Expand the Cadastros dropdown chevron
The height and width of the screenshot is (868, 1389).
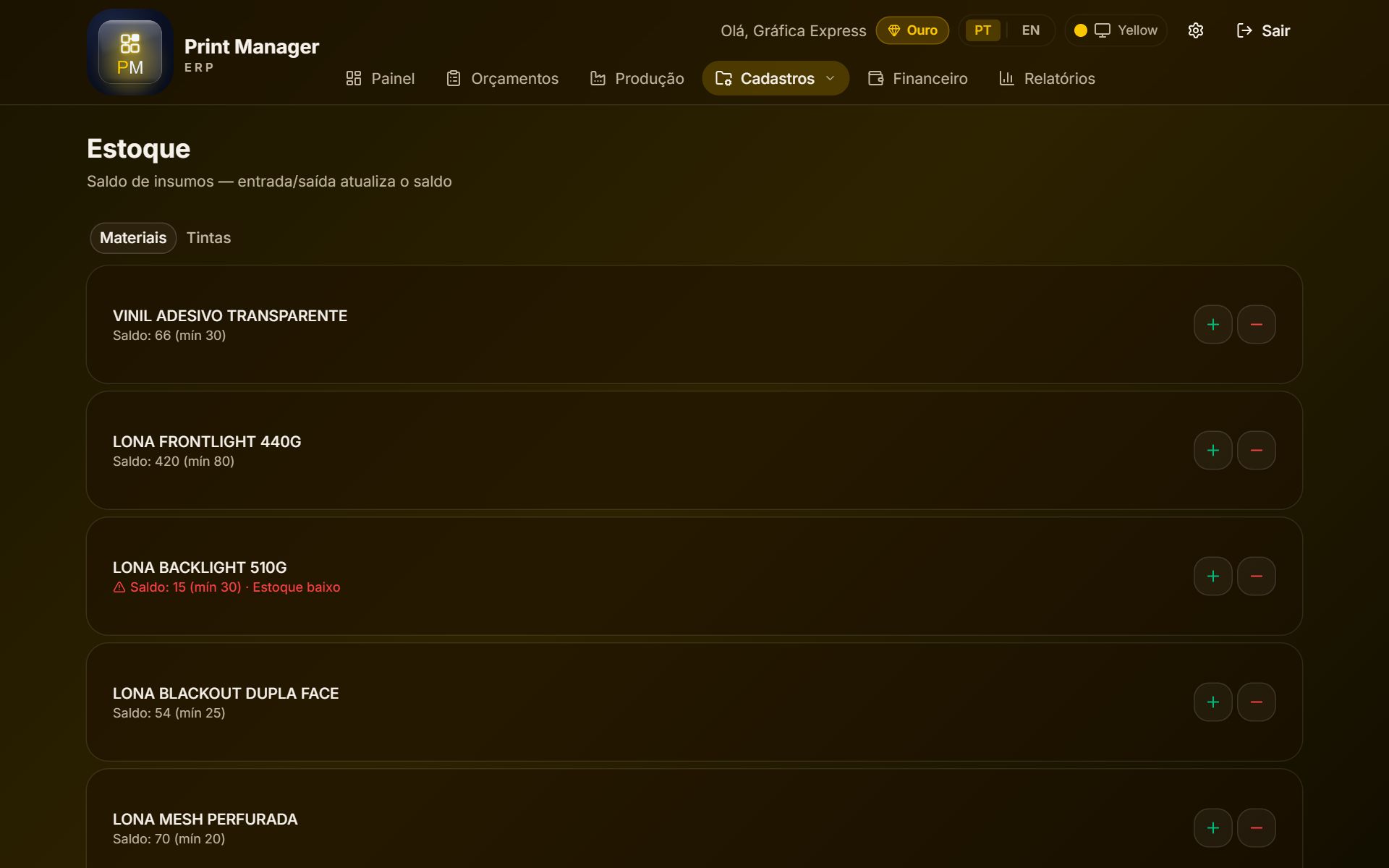(x=831, y=78)
